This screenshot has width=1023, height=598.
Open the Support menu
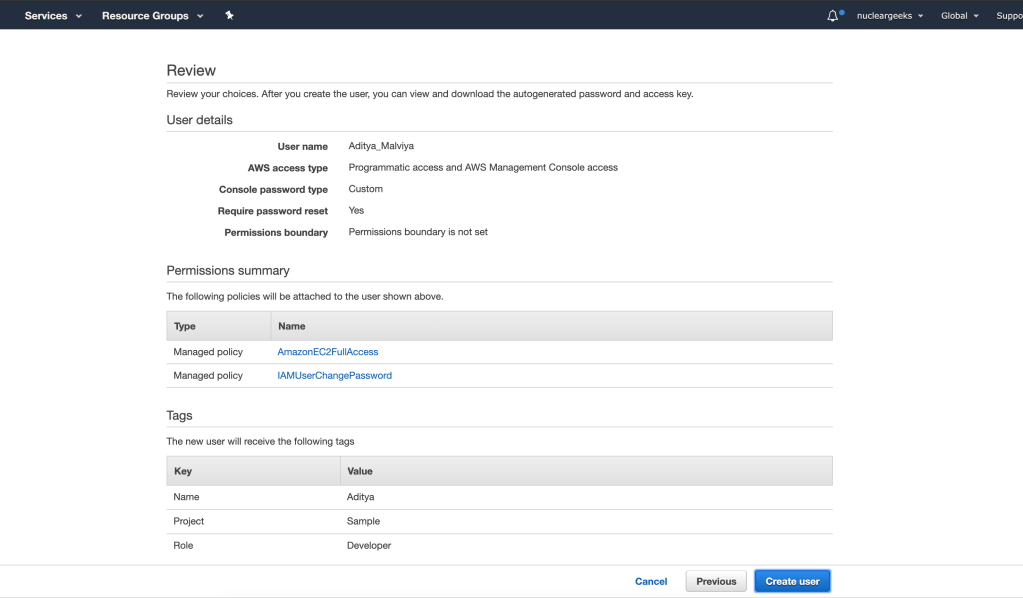1008,16
